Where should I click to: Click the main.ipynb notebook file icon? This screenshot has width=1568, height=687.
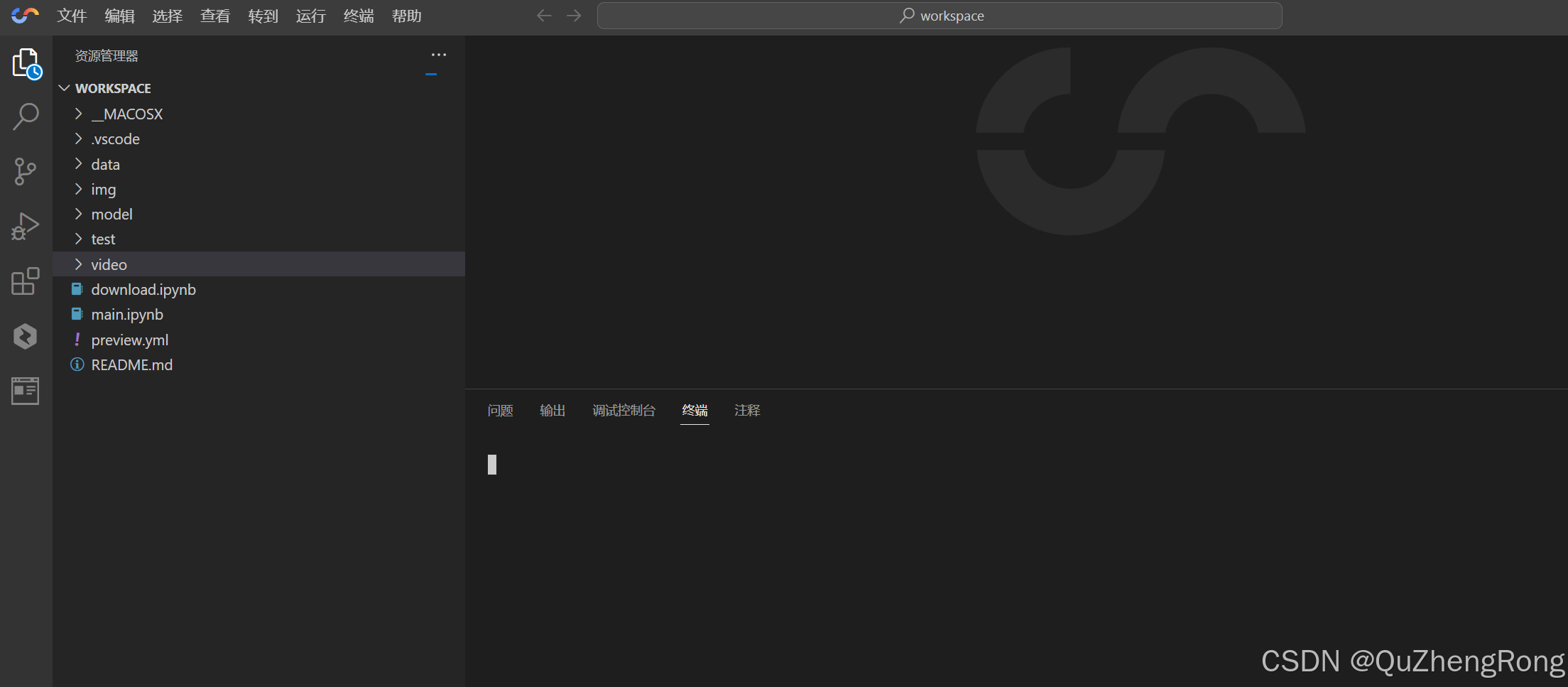[x=77, y=313]
